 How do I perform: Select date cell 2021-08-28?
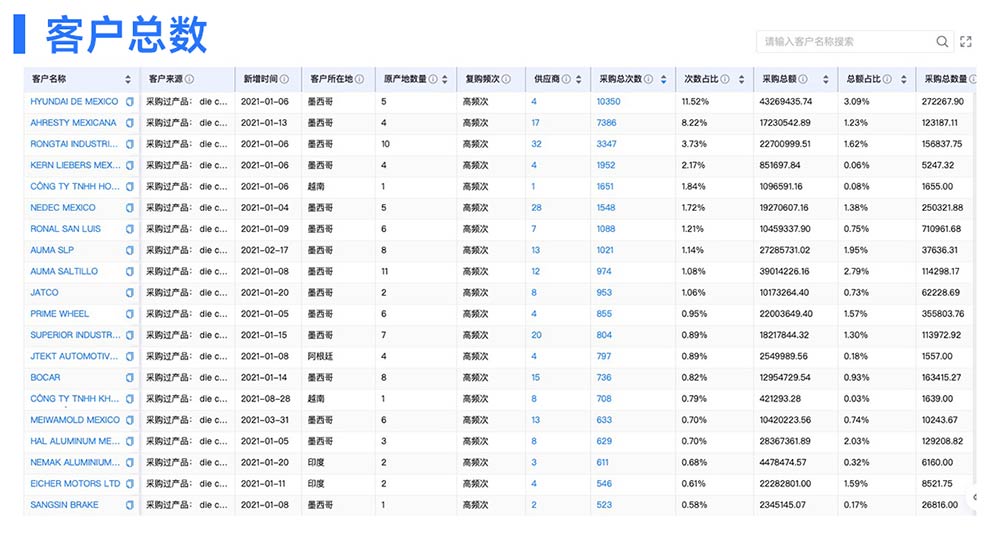[x=265, y=398]
